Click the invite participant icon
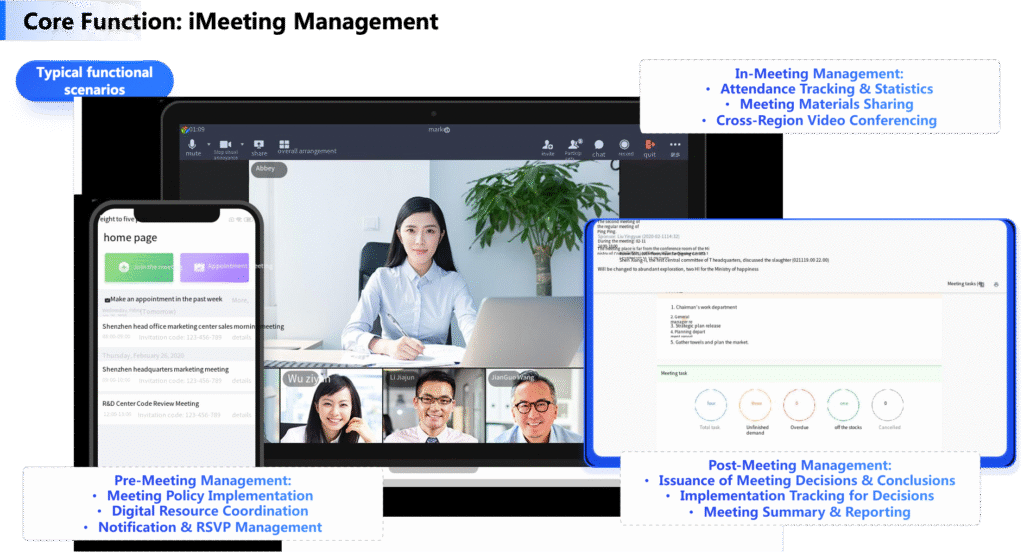This screenshot has height=552, width=1024. pos(548,144)
